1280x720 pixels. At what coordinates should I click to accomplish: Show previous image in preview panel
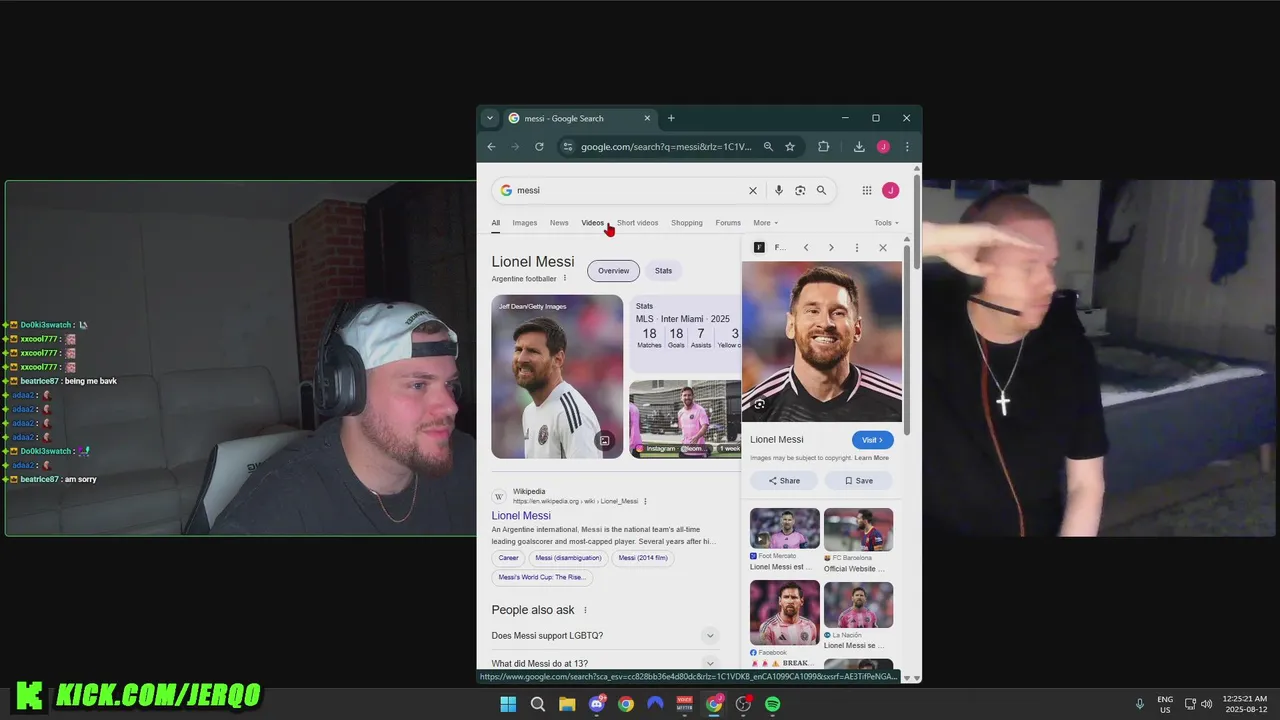[x=806, y=247]
